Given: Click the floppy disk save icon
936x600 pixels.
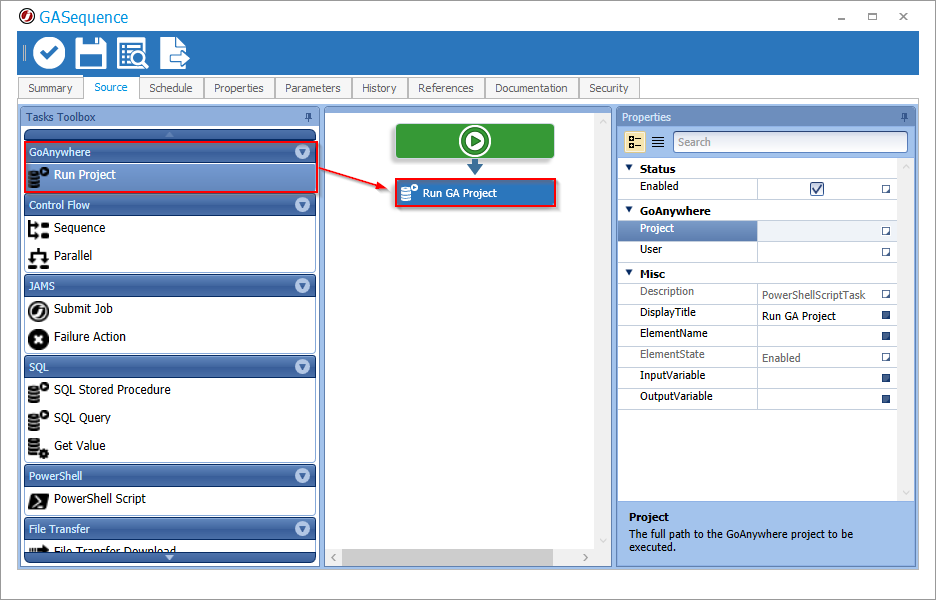Looking at the screenshot, I should [91, 53].
